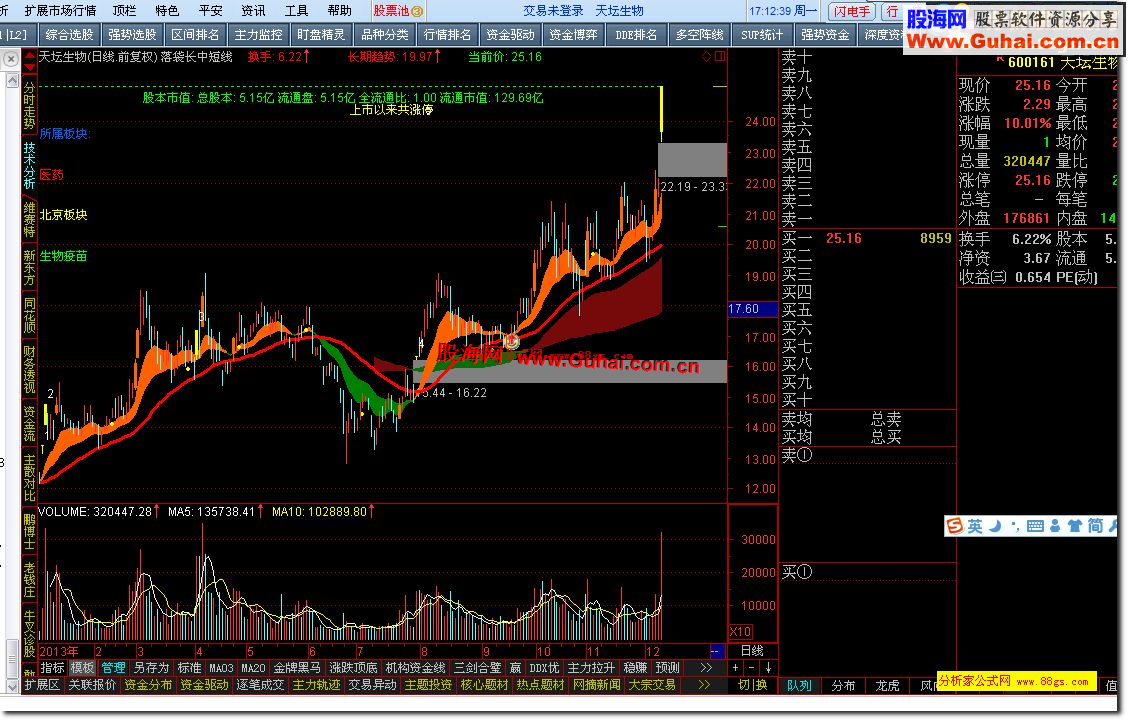Toggle Sogou 简 simplified Chinese mode
Viewport: 1128px width, 720px height.
[x=1095, y=526]
